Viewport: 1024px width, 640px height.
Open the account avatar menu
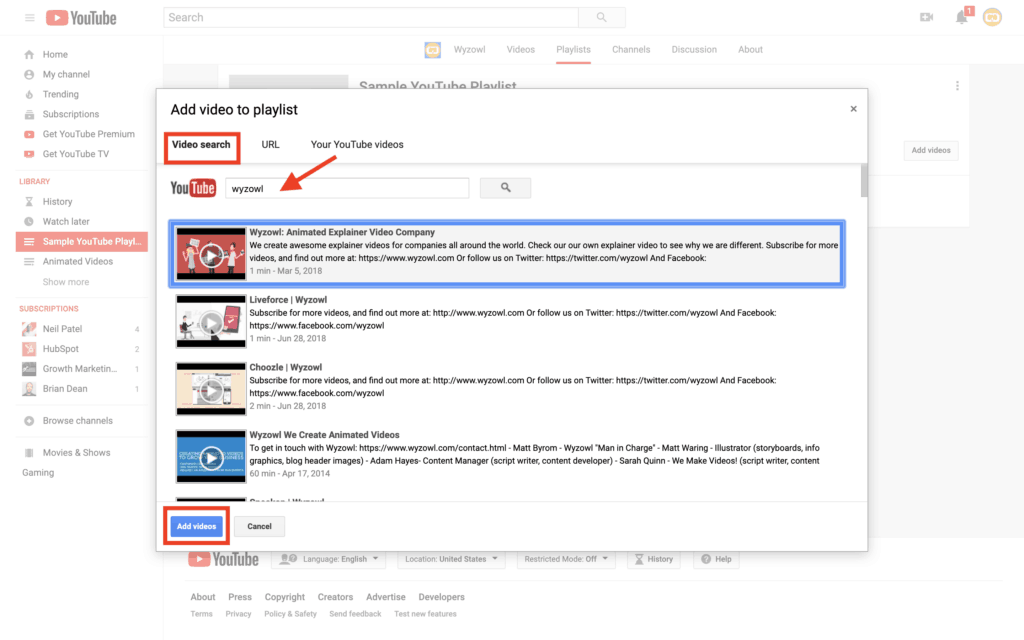992,18
